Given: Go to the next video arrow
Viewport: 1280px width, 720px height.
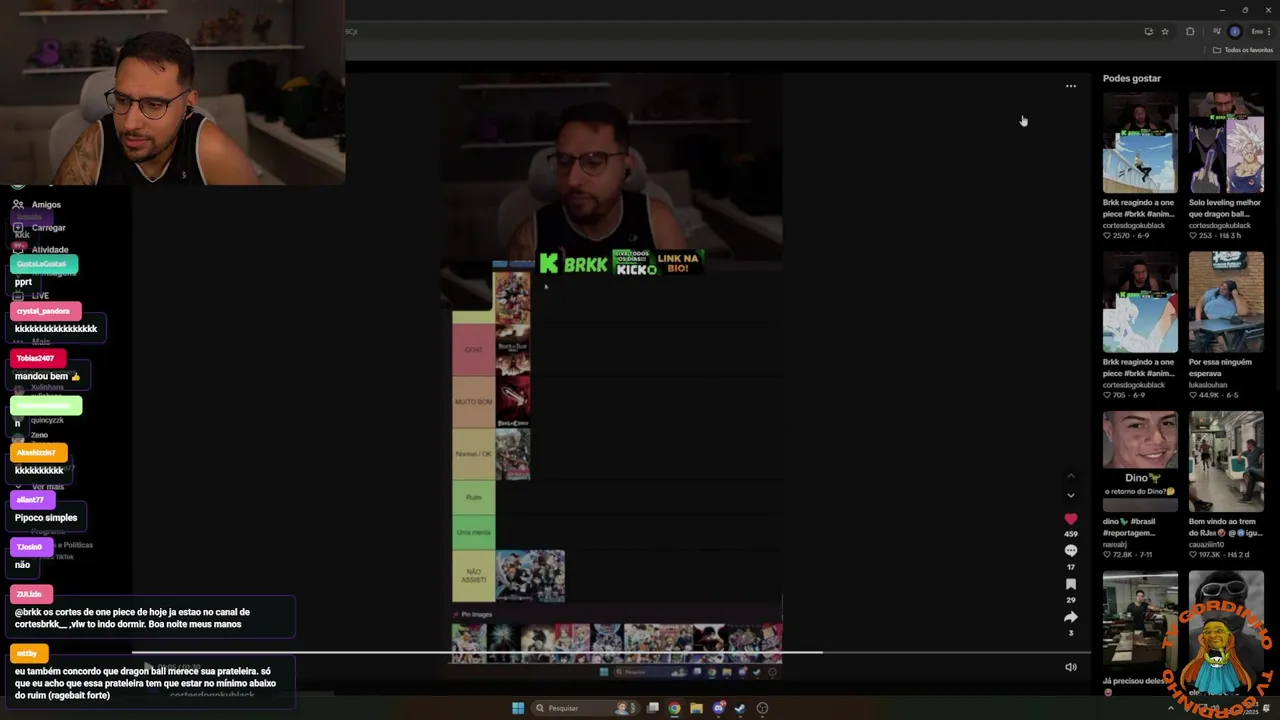Looking at the screenshot, I should pyautogui.click(x=1070, y=495).
